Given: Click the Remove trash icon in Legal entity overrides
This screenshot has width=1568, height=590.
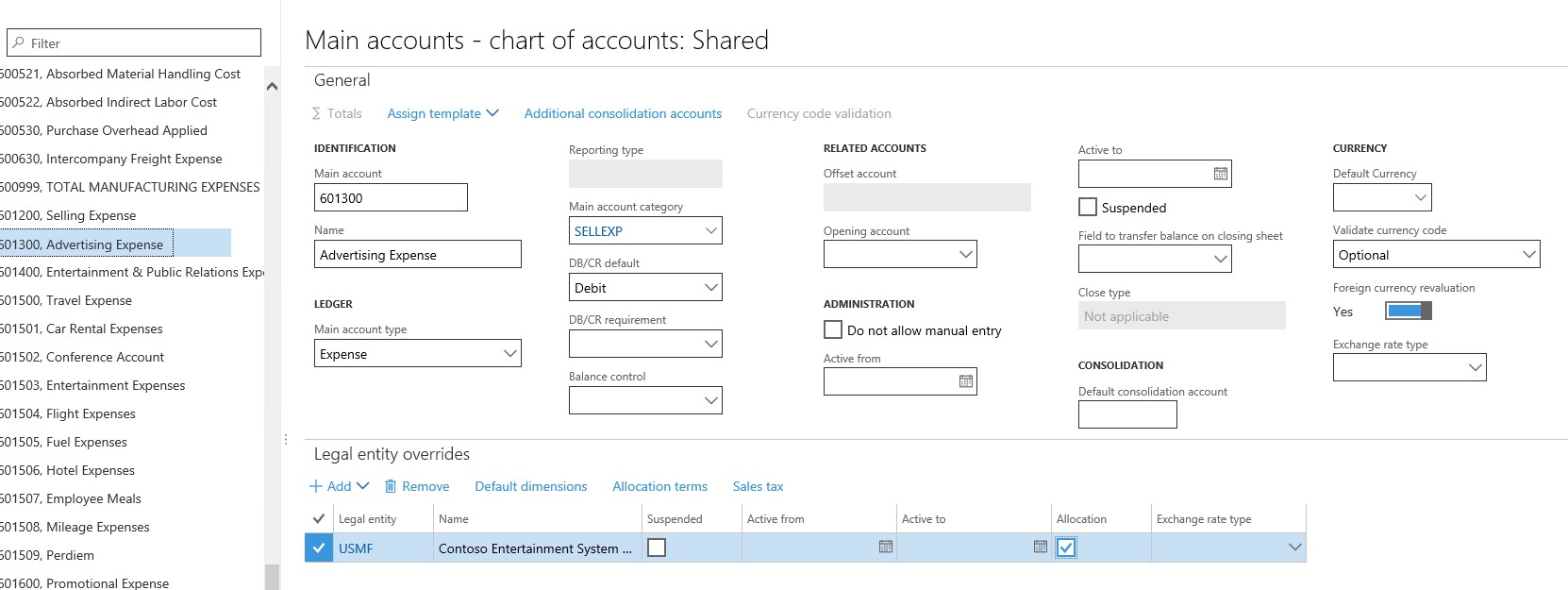Looking at the screenshot, I should tap(391, 486).
